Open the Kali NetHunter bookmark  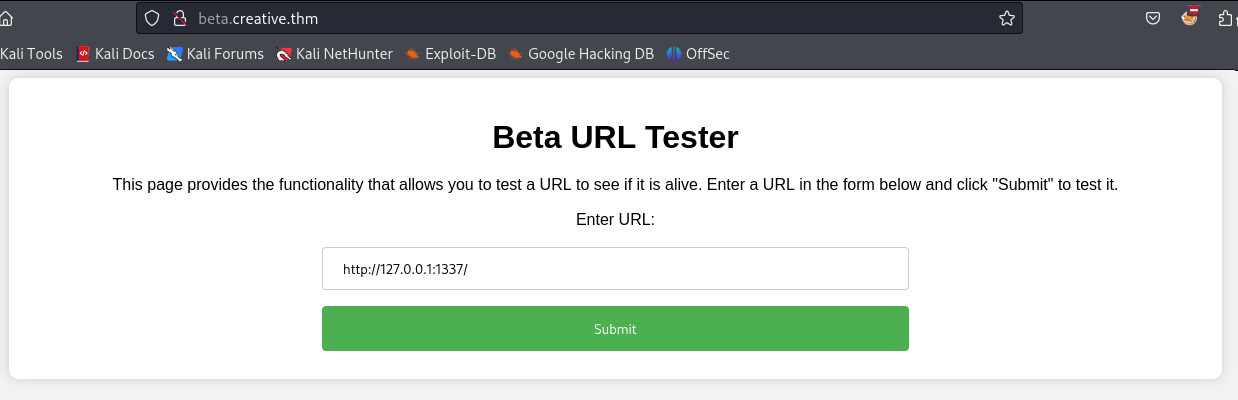click(334, 54)
